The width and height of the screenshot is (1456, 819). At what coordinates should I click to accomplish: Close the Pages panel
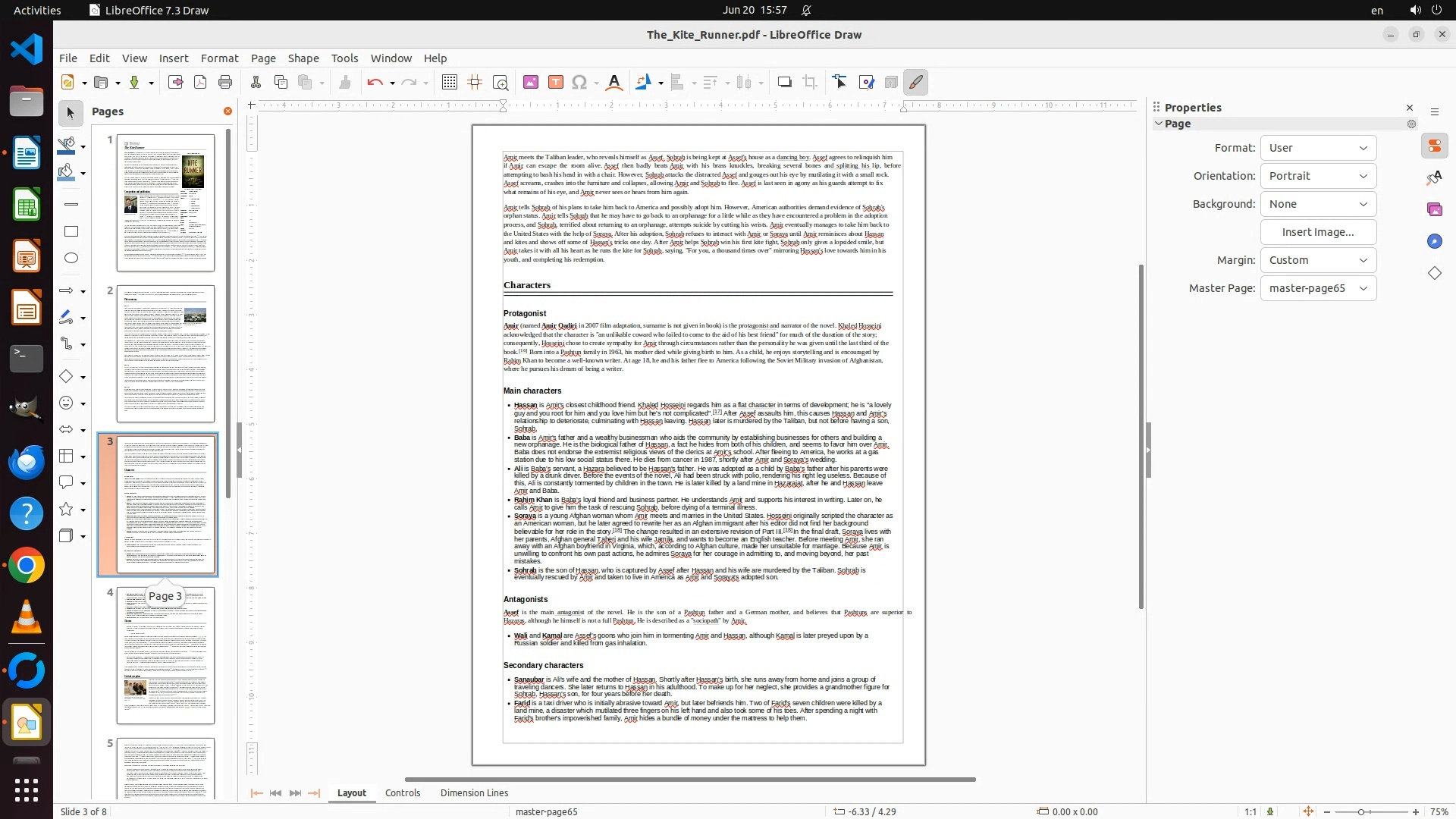tap(227, 111)
